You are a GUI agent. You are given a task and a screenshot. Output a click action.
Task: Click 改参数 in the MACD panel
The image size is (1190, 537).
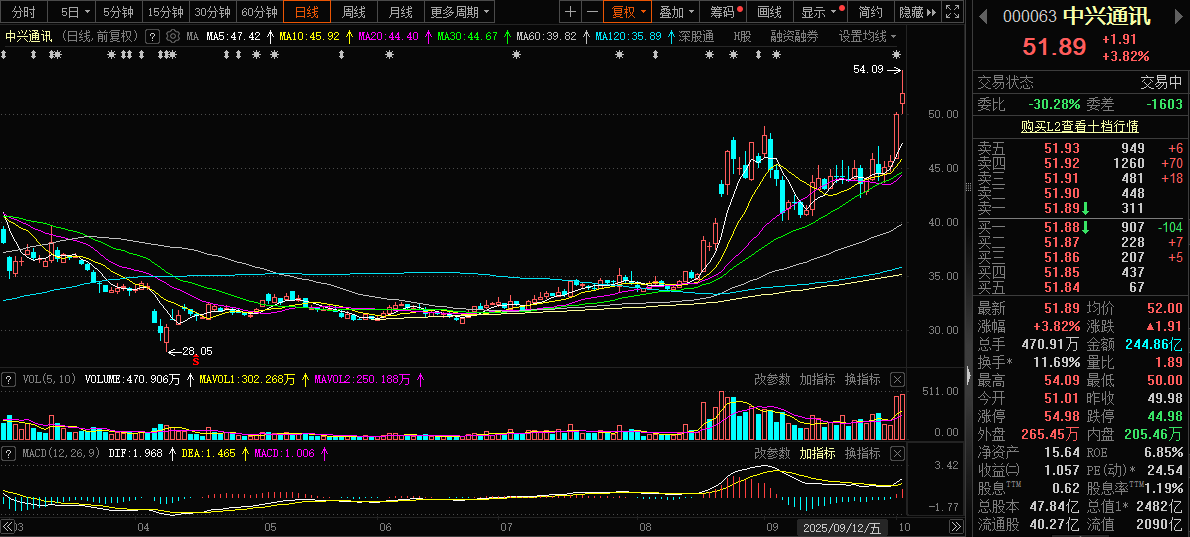pos(772,454)
